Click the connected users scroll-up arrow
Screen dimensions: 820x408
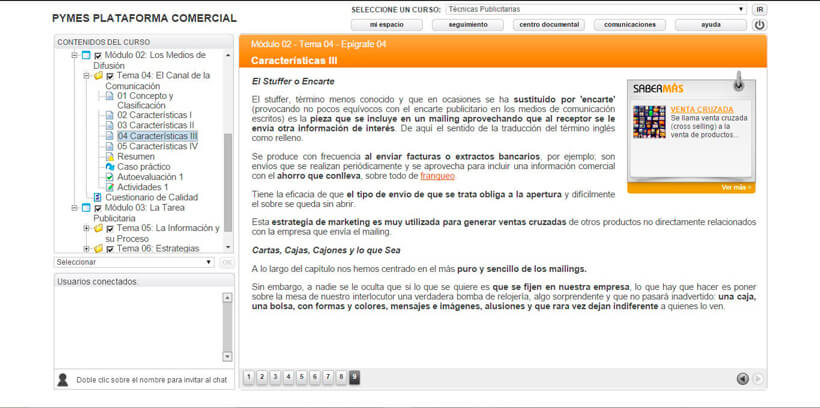pyautogui.click(x=227, y=298)
